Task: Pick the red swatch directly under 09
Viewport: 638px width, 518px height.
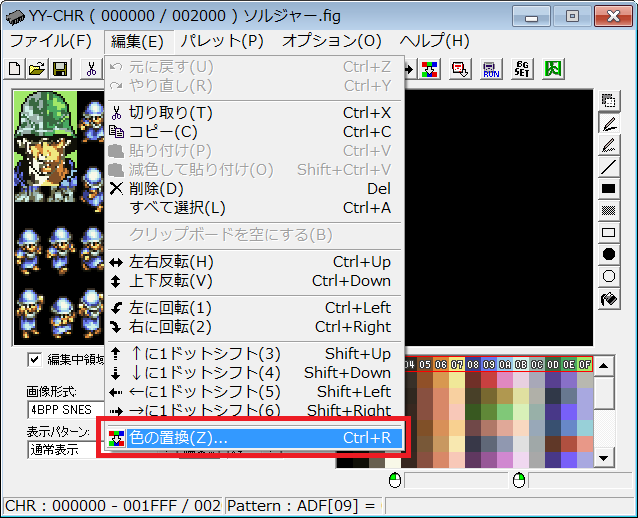Action: point(489,380)
